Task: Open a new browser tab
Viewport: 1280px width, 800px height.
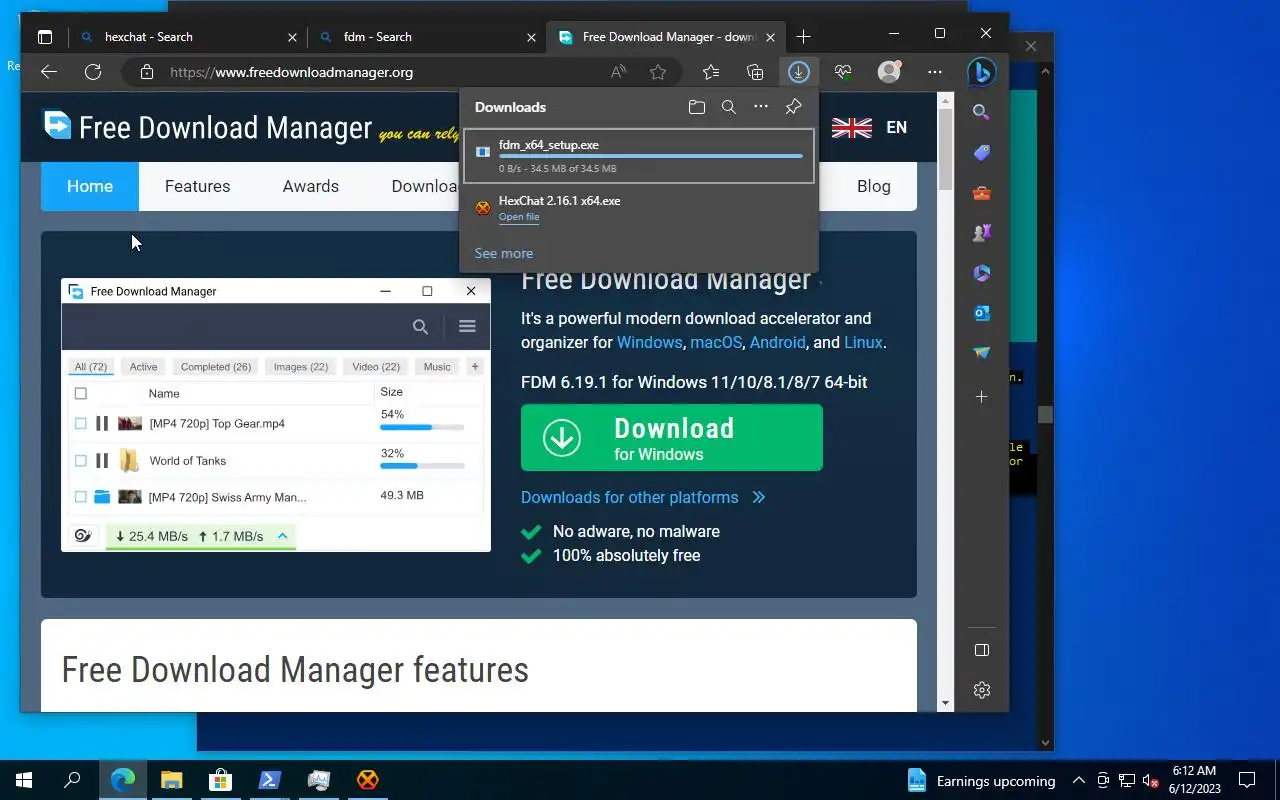Action: point(804,37)
